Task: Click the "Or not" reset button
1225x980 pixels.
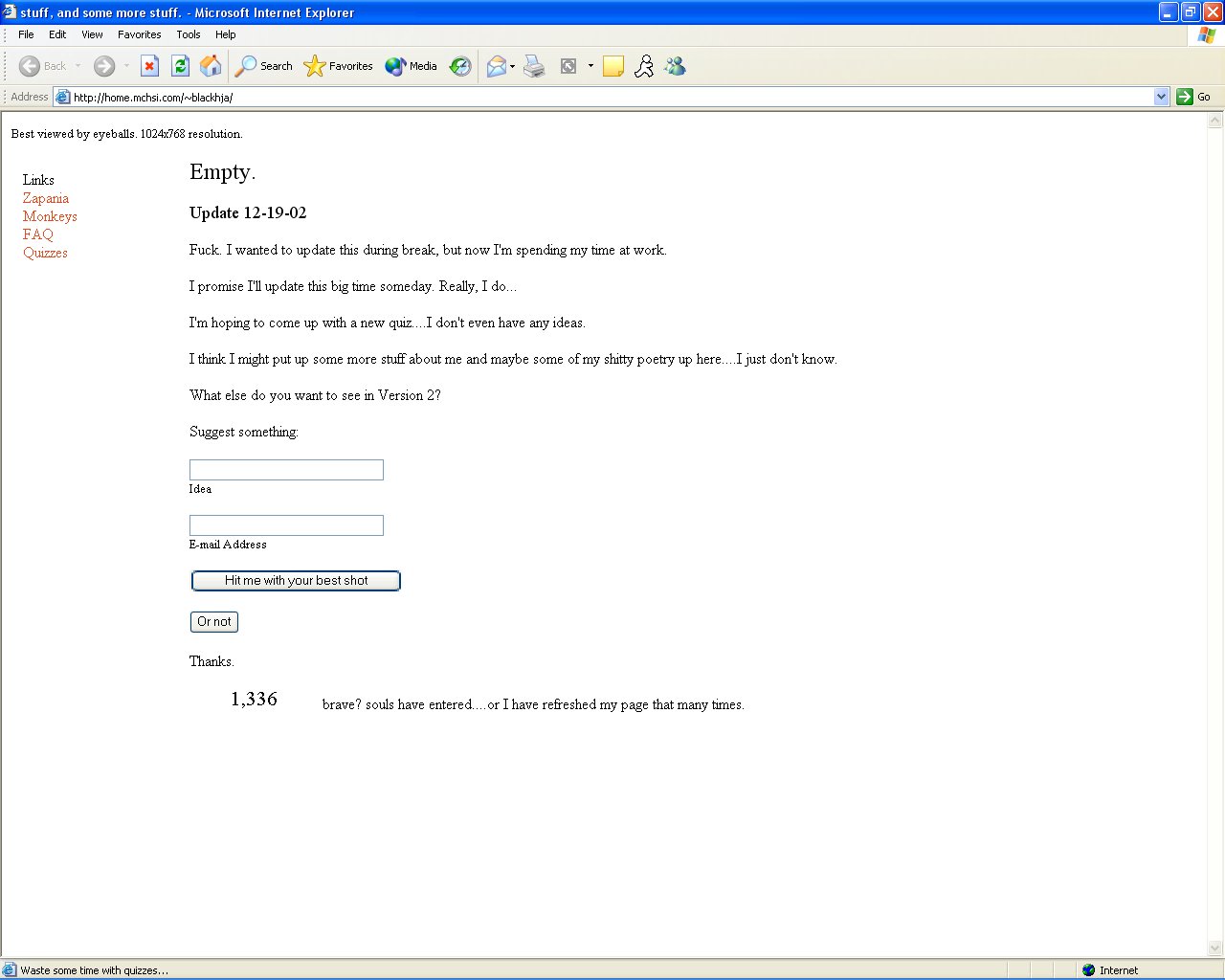Action: point(214,622)
